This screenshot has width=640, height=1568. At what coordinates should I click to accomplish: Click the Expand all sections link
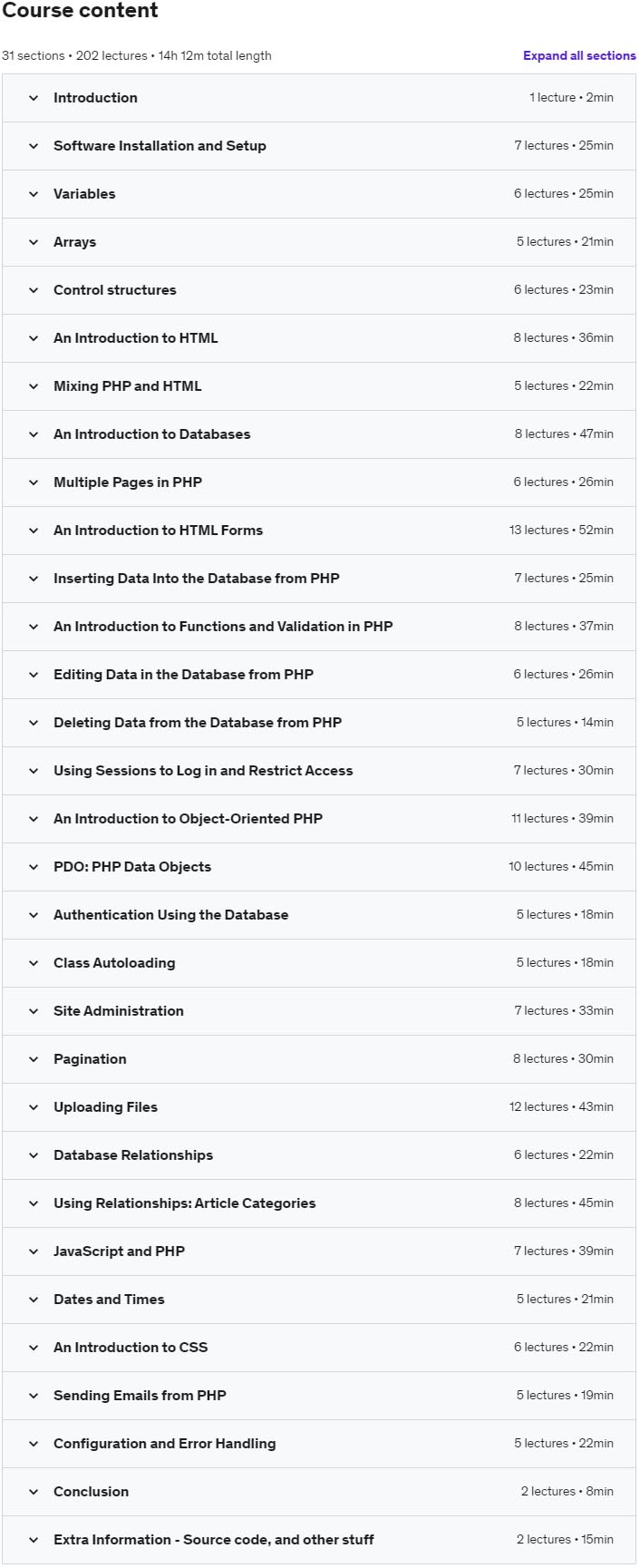579,55
